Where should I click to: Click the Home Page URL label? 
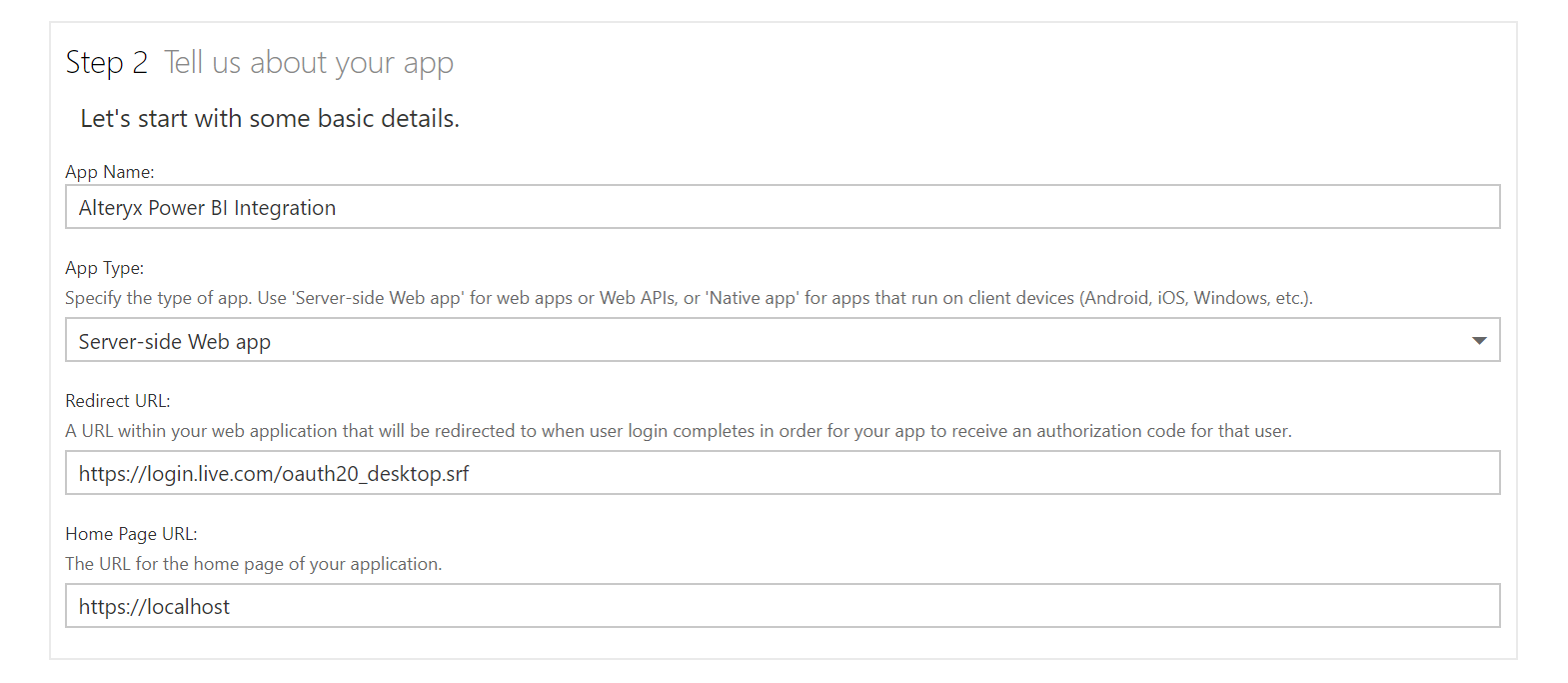click(130, 533)
